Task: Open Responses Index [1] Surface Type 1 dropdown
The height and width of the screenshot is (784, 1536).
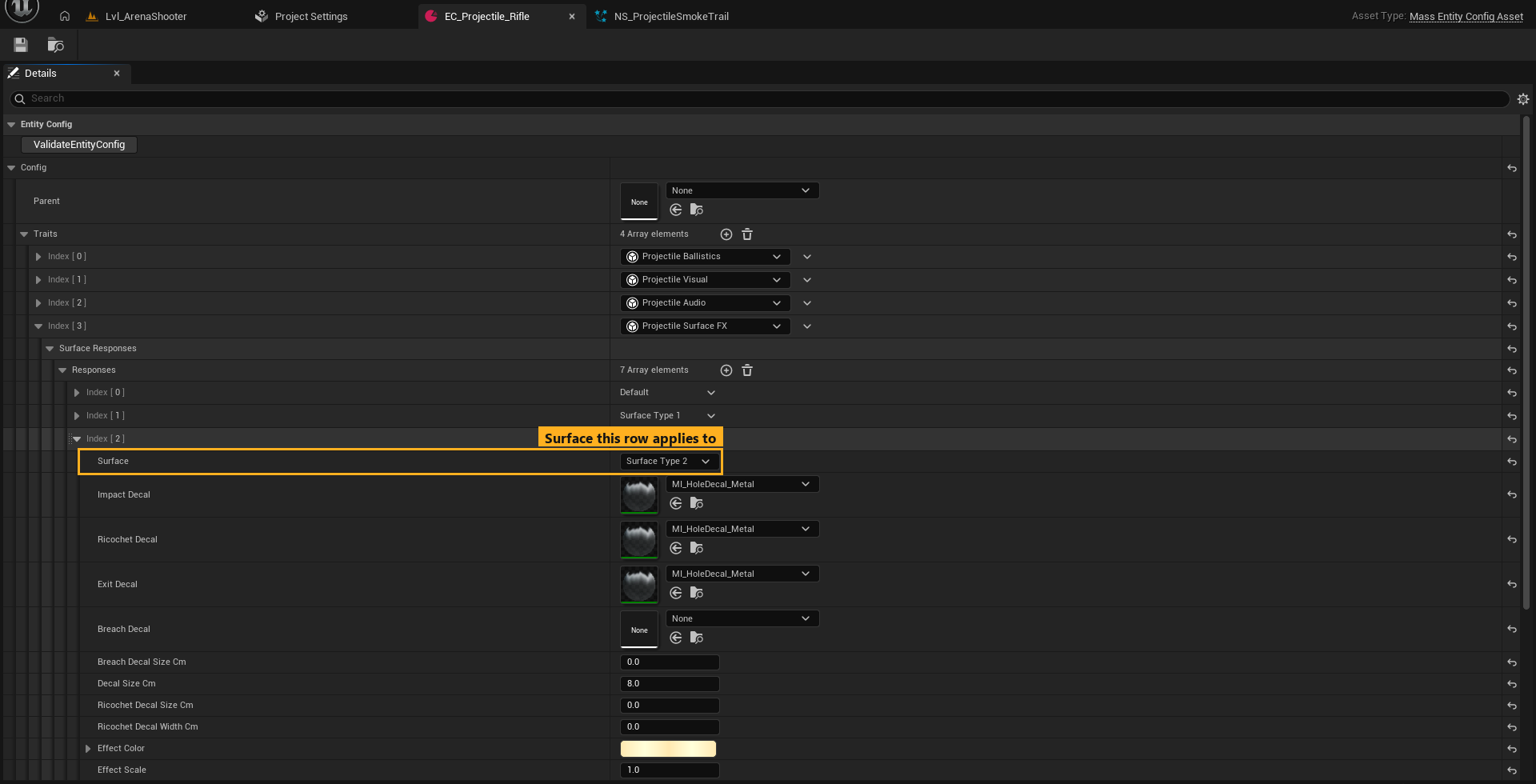Action: [x=667, y=416]
